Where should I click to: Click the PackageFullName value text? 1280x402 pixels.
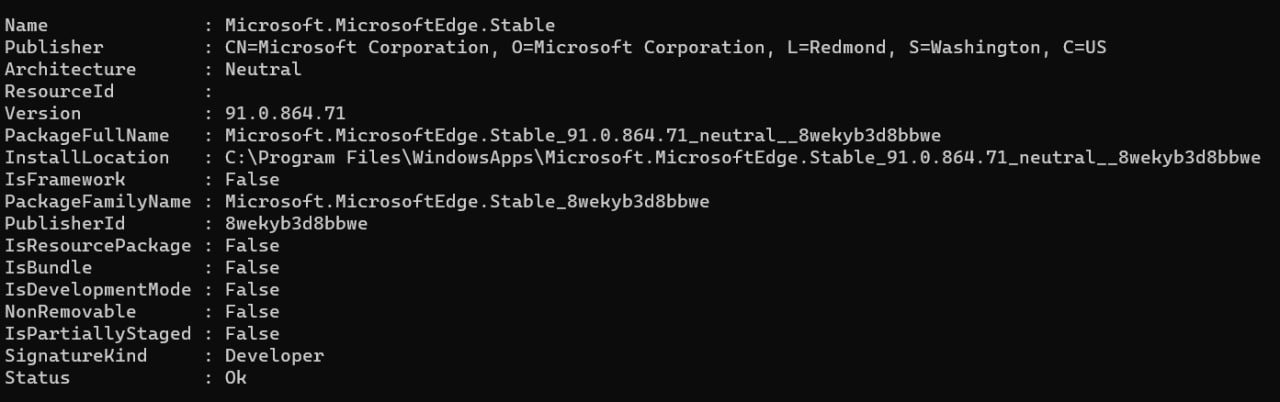pyautogui.click(x=583, y=135)
